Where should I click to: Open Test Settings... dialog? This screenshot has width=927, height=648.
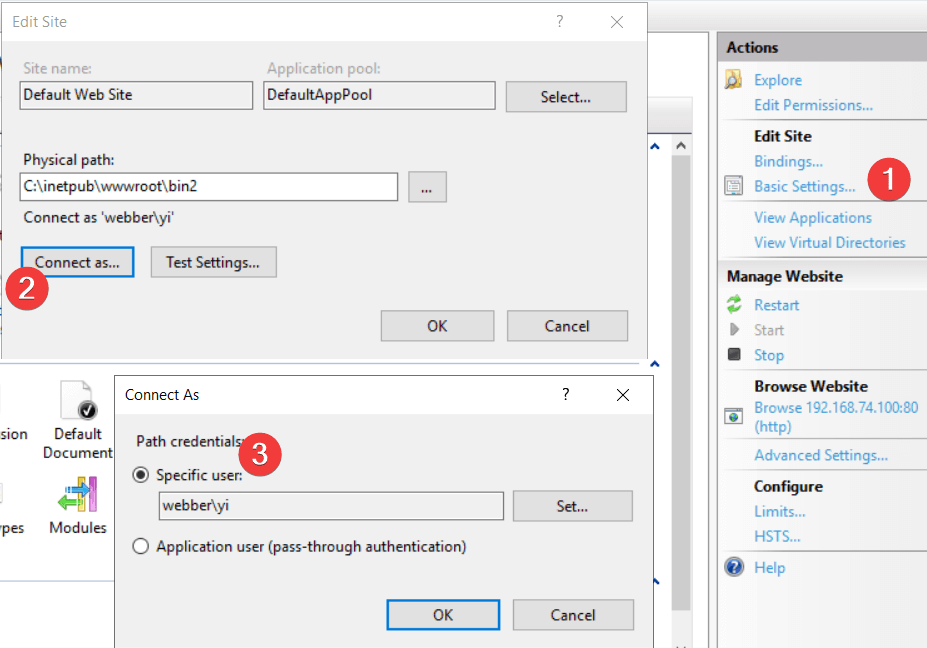(x=213, y=262)
